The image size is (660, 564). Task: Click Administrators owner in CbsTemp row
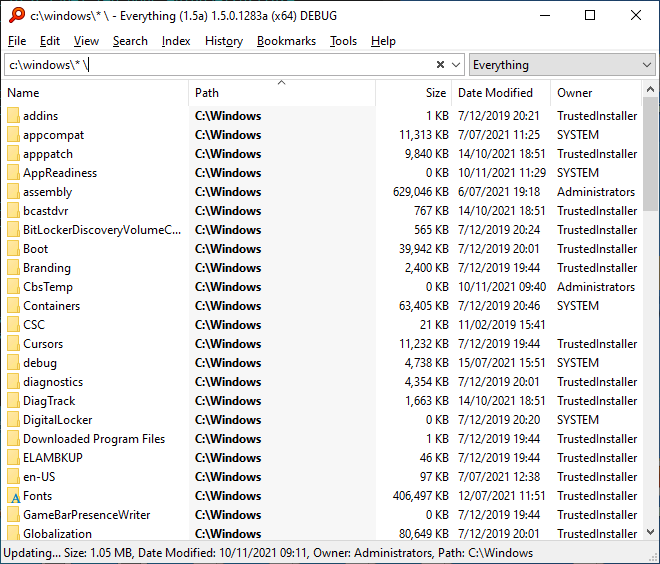(x=596, y=287)
